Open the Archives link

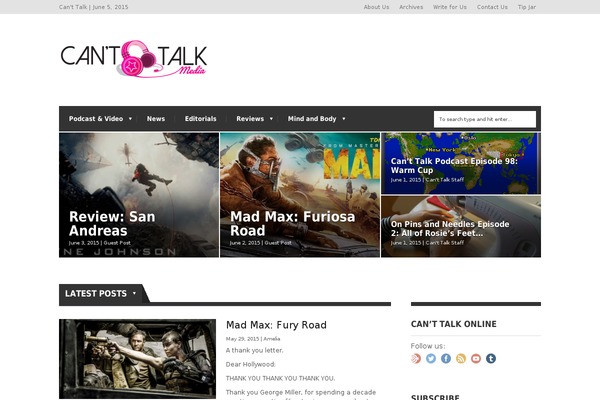[x=411, y=7]
